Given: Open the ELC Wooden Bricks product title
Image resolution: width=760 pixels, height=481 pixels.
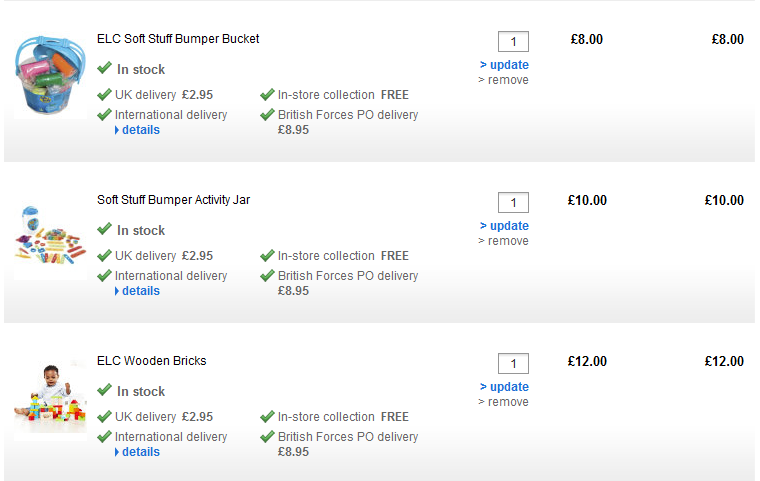Looking at the screenshot, I should 152,361.
